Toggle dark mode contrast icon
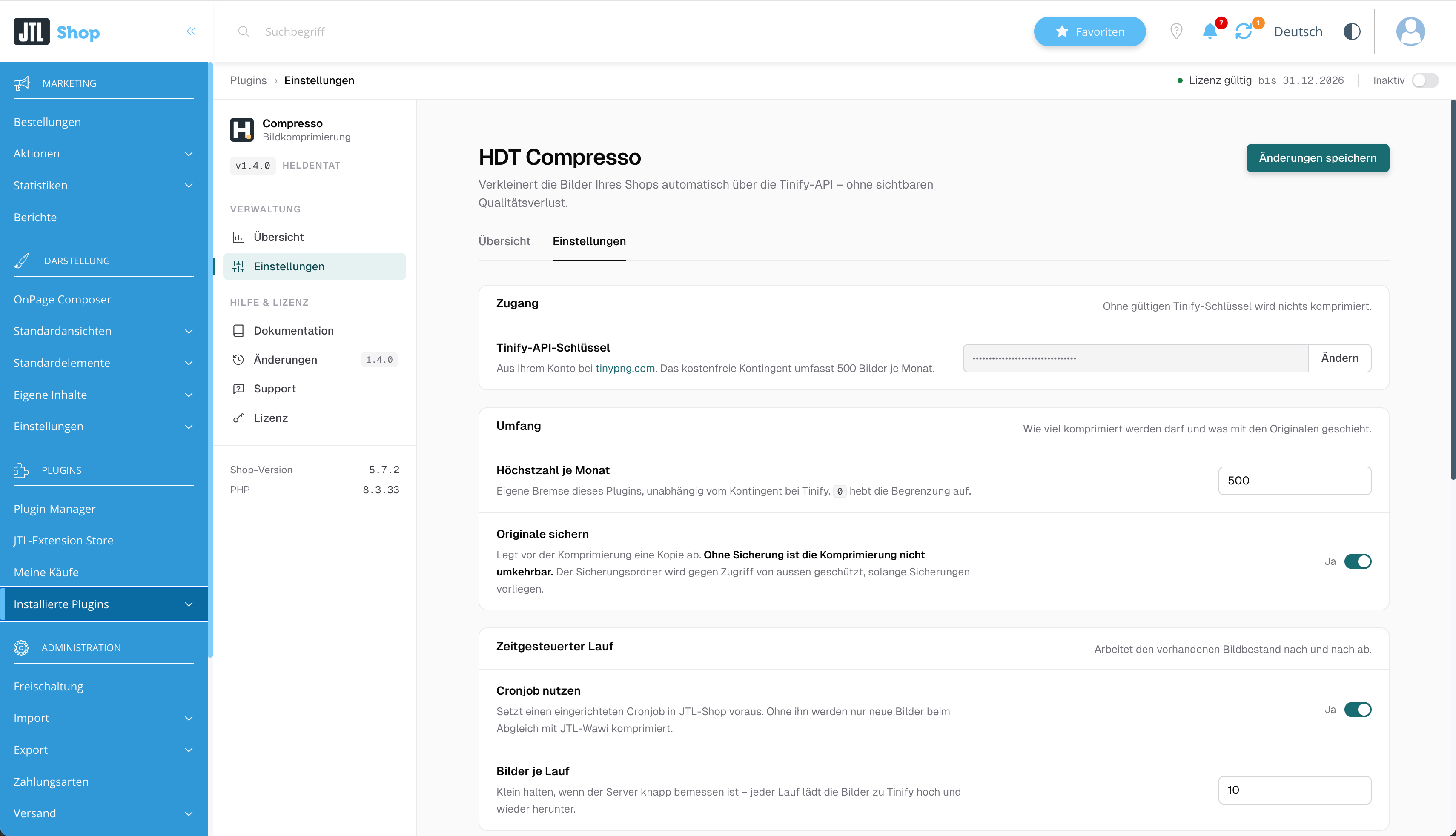The width and height of the screenshot is (1456, 836). pos(1352,31)
